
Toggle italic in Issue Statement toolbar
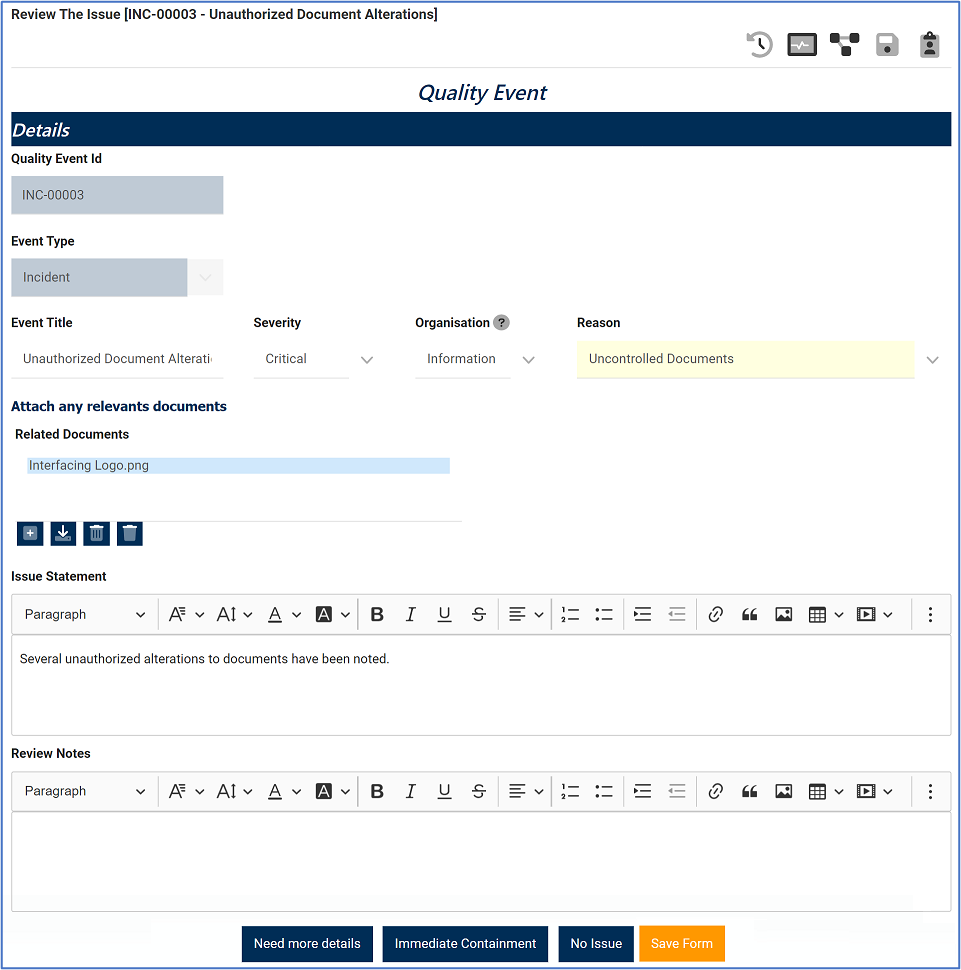point(410,614)
